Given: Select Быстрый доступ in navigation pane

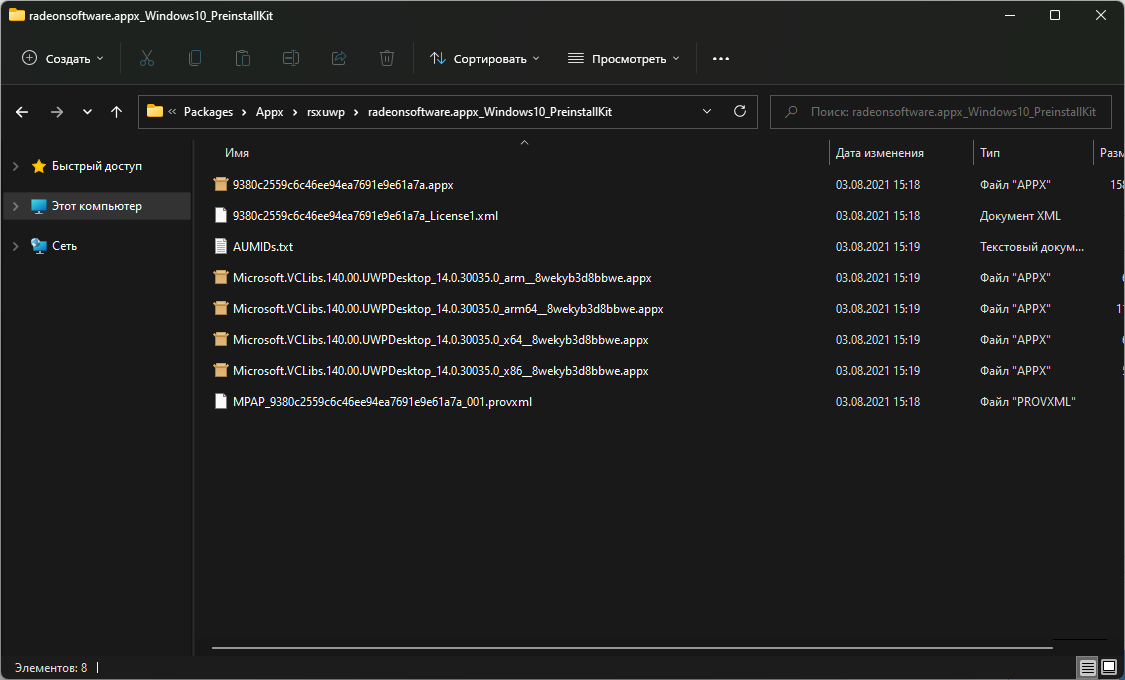Looking at the screenshot, I should tap(96, 166).
